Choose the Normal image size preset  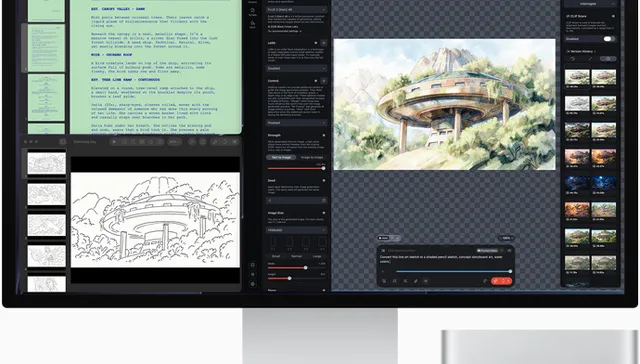coord(296,256)
